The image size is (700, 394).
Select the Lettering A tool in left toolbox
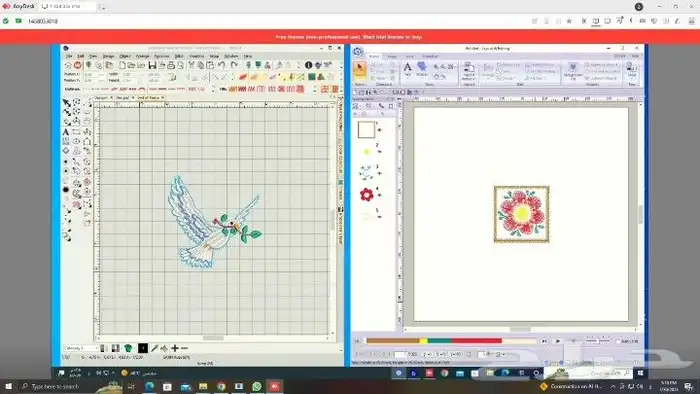pos(66,132)
